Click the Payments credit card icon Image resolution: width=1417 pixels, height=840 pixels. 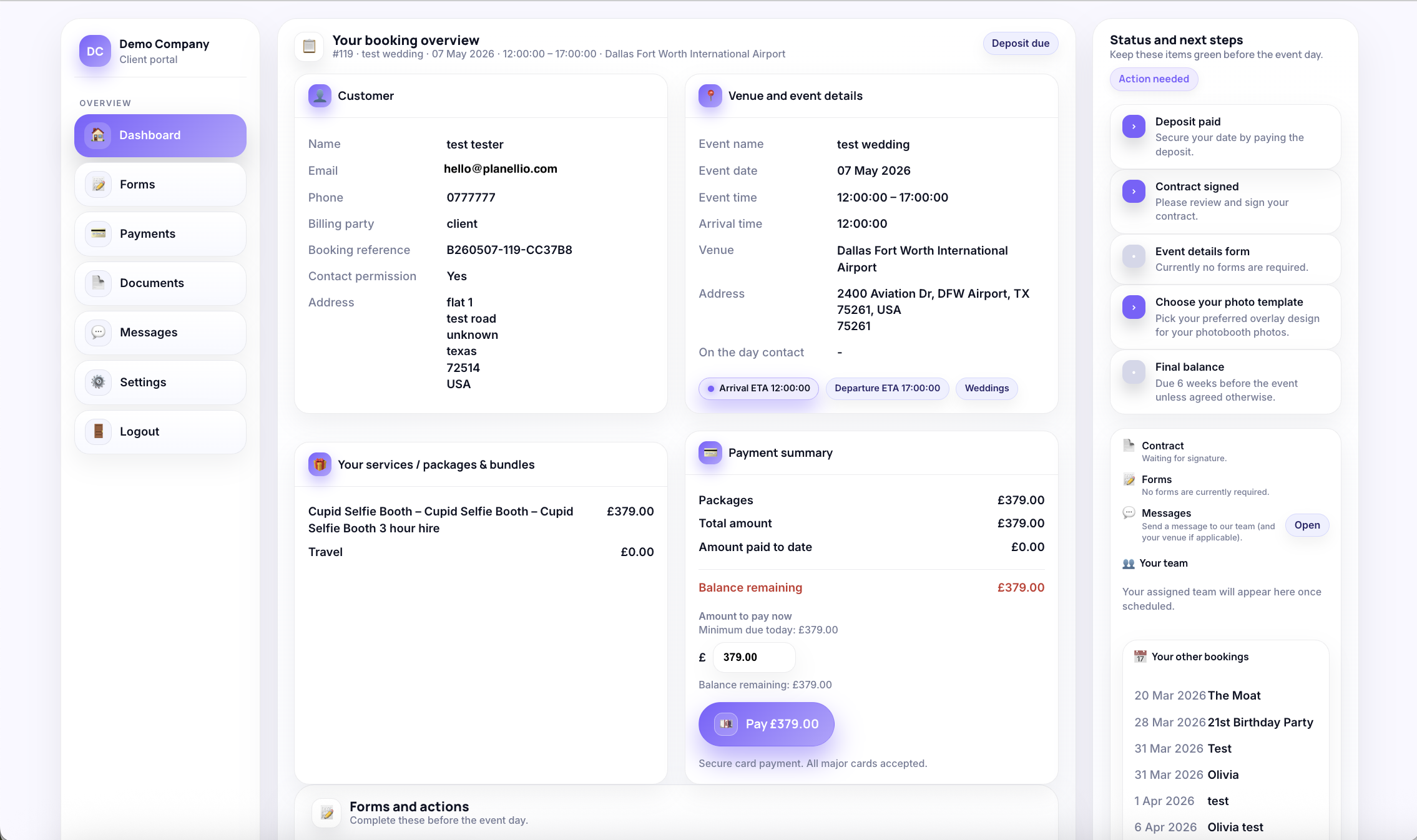tap(98, 234)
